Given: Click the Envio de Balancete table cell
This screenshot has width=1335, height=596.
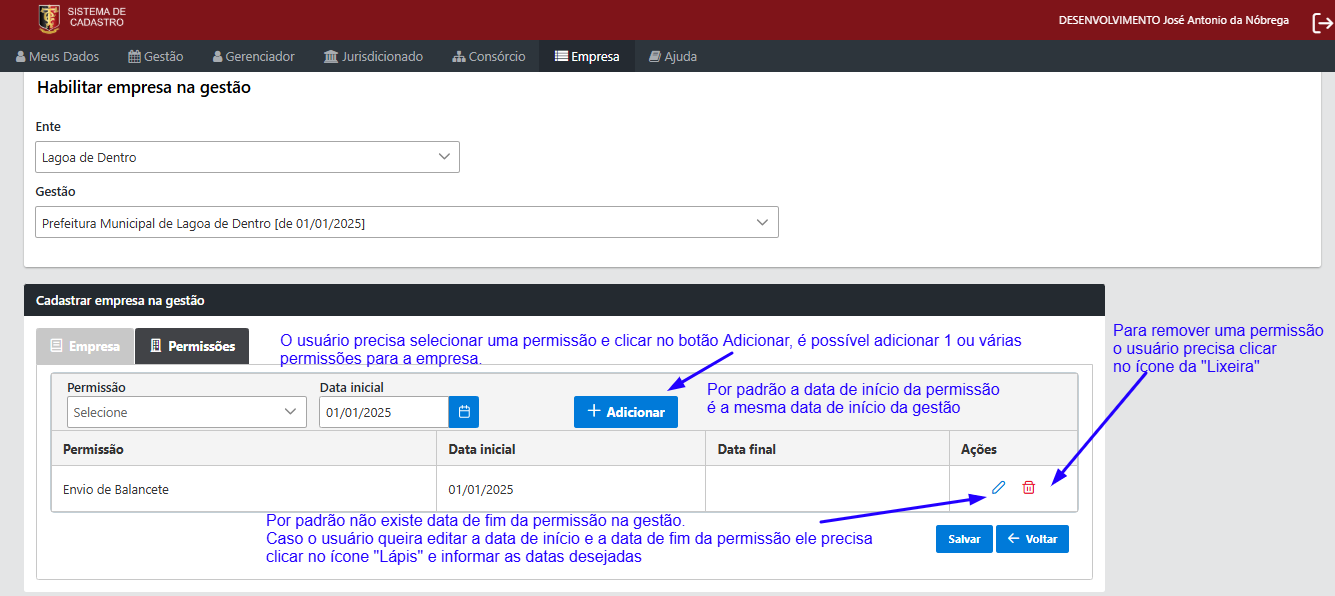Looking at the screenshot, I should [244, 489].
